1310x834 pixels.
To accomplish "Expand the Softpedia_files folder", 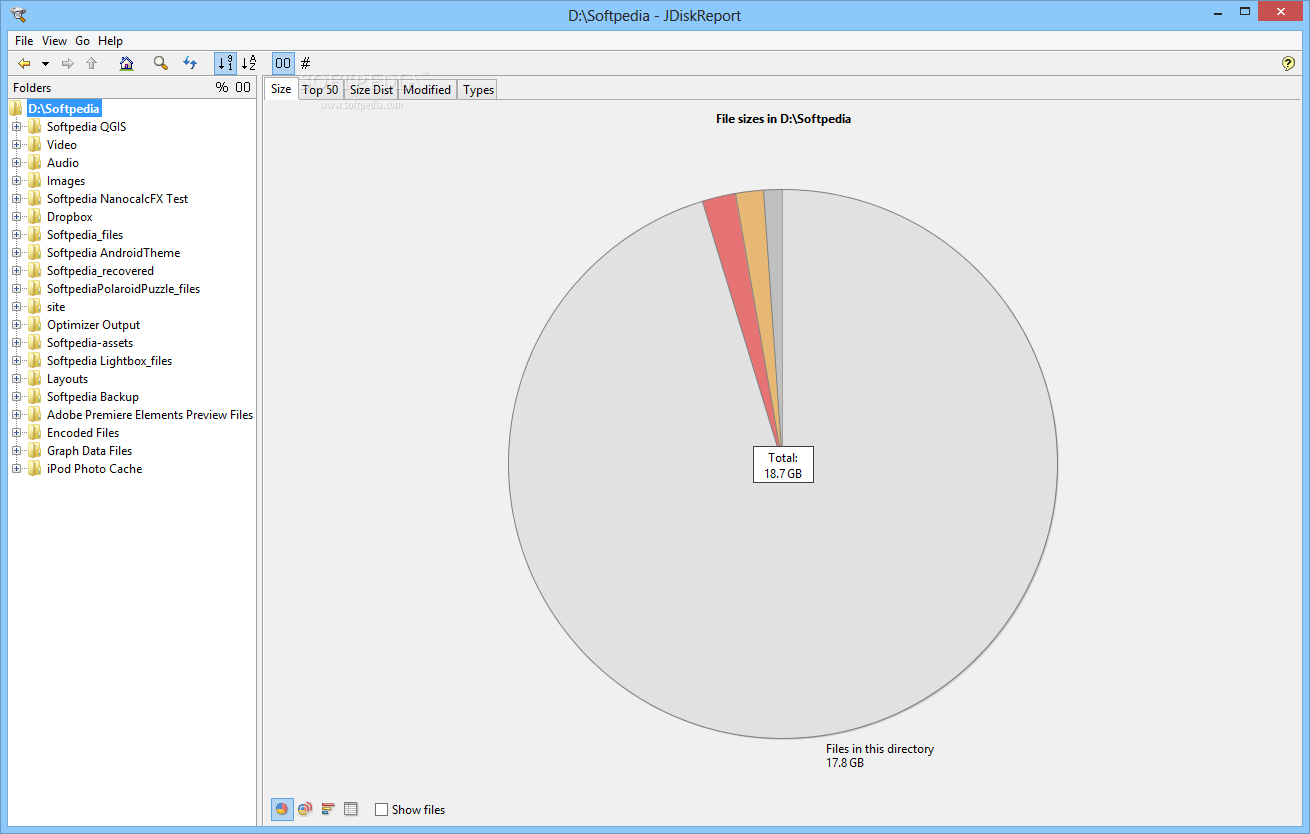I will [x=16, y=235].
